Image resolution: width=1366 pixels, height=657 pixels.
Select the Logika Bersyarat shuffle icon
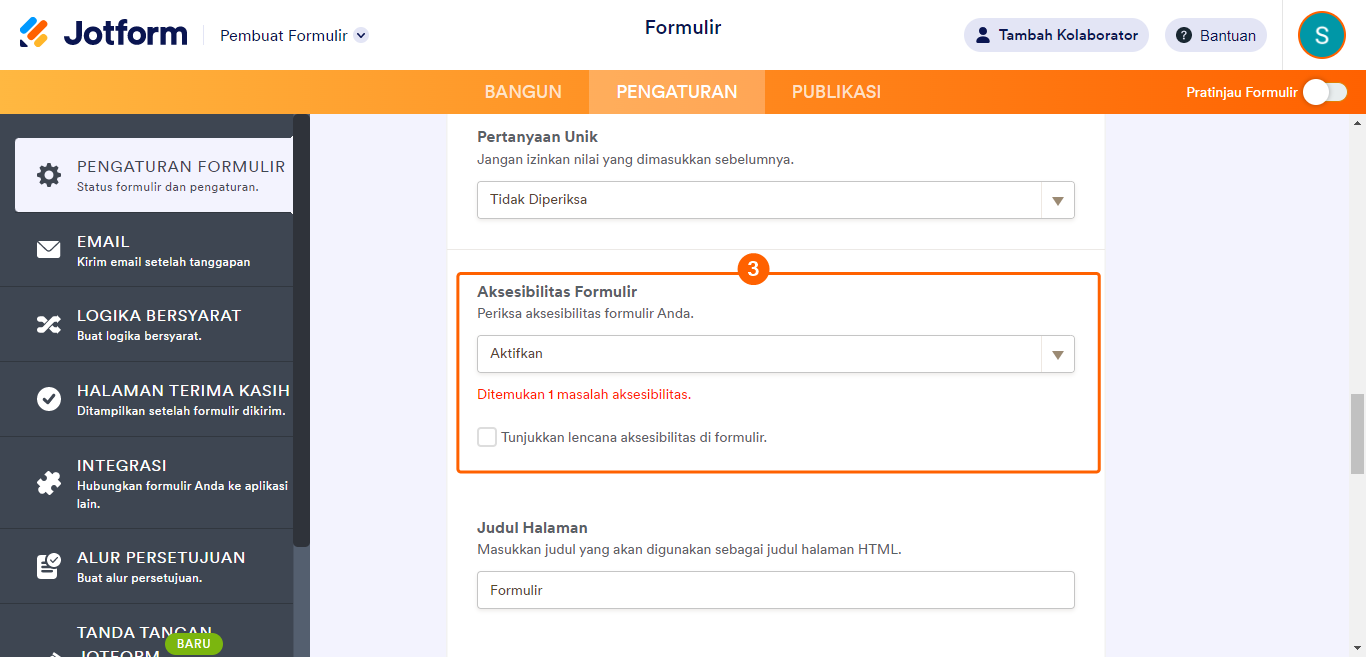[x=48, y=324]
